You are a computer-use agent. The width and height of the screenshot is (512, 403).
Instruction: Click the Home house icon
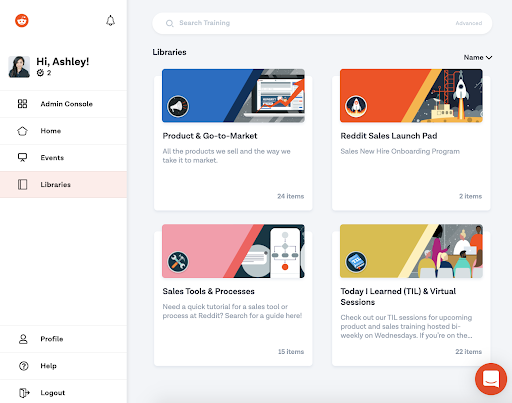(22, 131)
